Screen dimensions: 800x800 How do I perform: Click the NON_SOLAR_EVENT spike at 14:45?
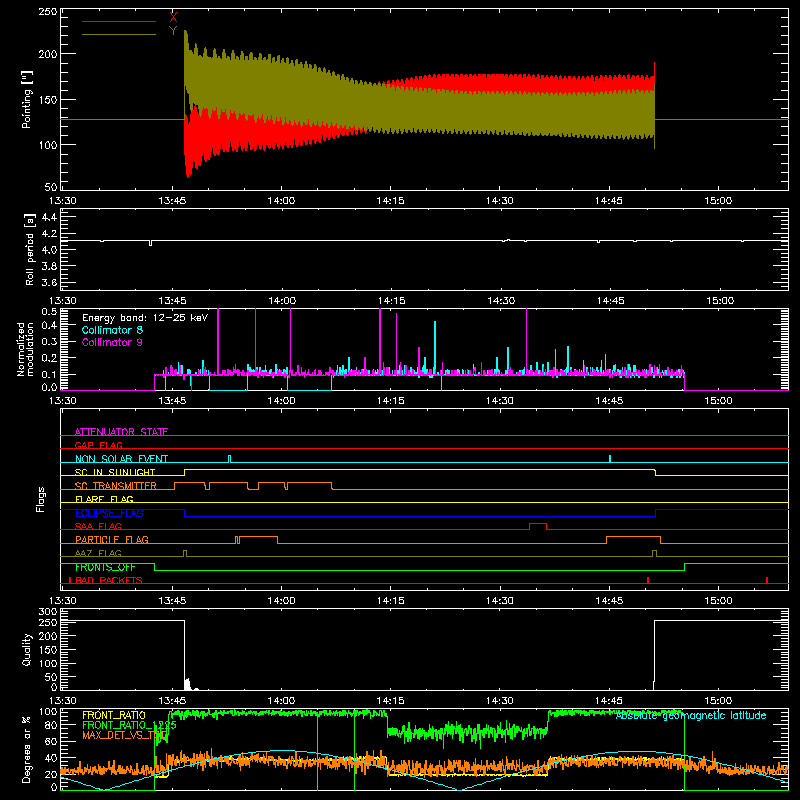click(610, 458)
